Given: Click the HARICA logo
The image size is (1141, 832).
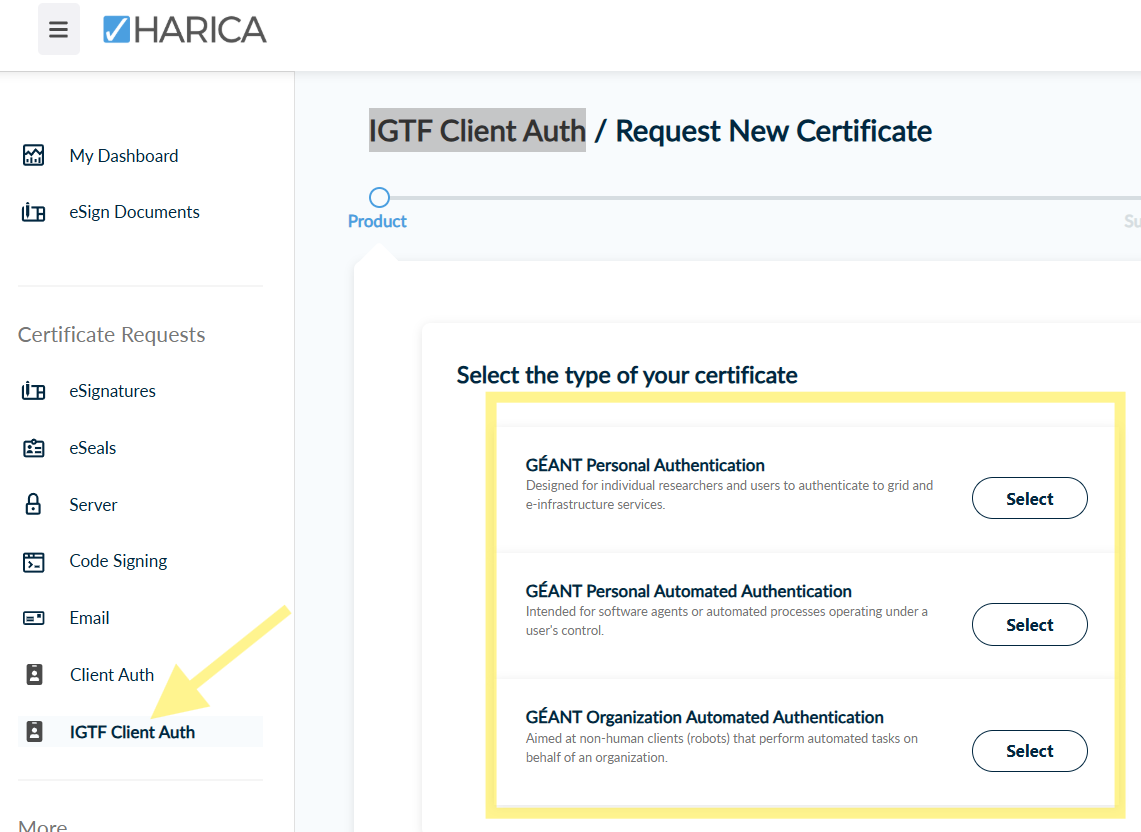Looking at the screenshot, I should tap(185, 30).
